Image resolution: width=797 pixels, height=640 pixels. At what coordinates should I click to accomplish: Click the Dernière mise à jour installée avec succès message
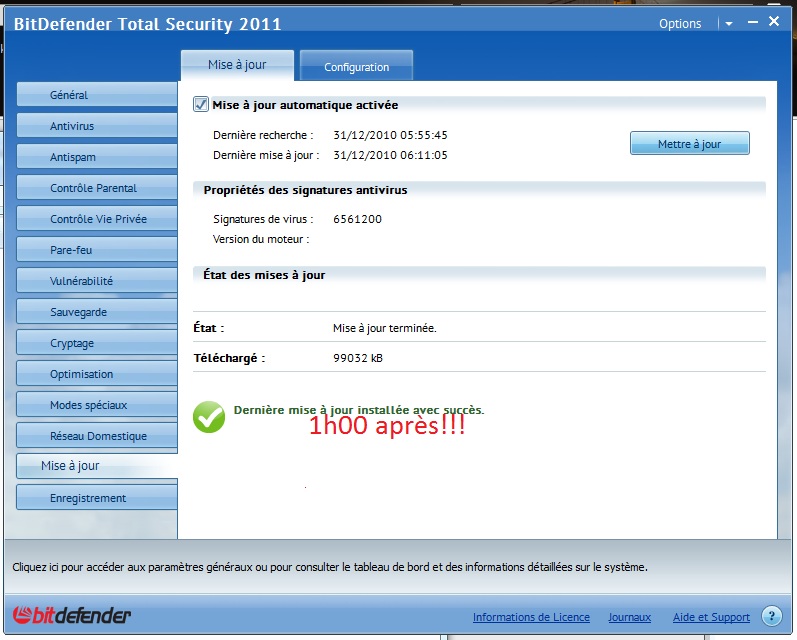(x=359, y=410)
